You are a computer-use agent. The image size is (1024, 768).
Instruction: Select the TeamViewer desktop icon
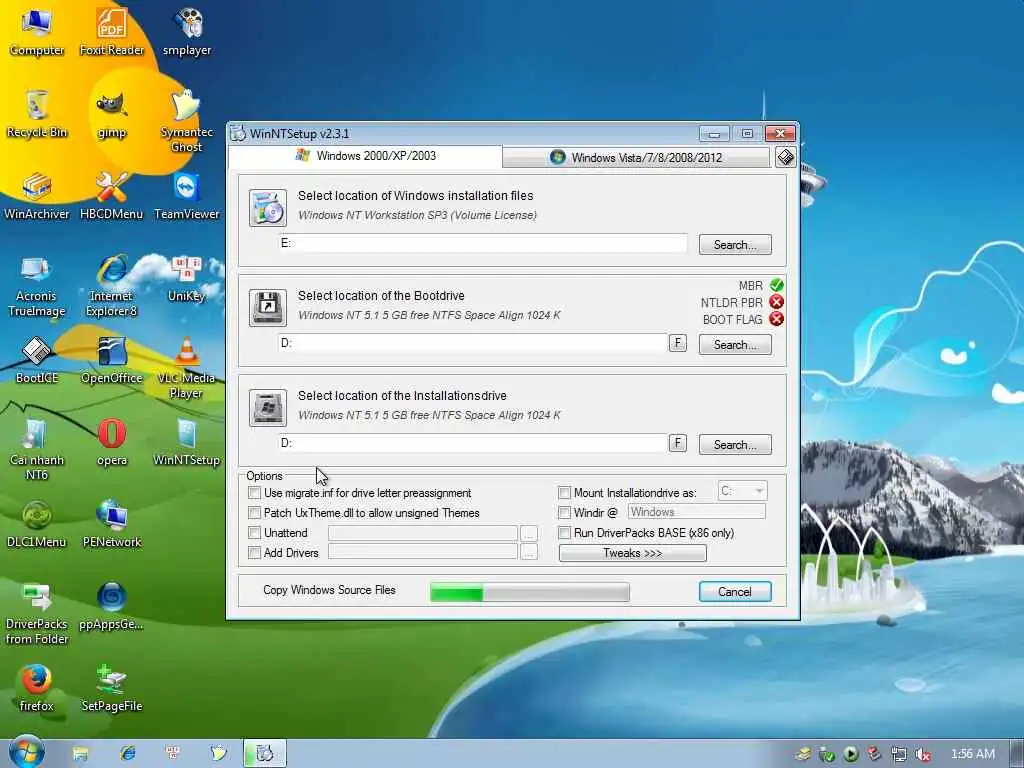187,196
